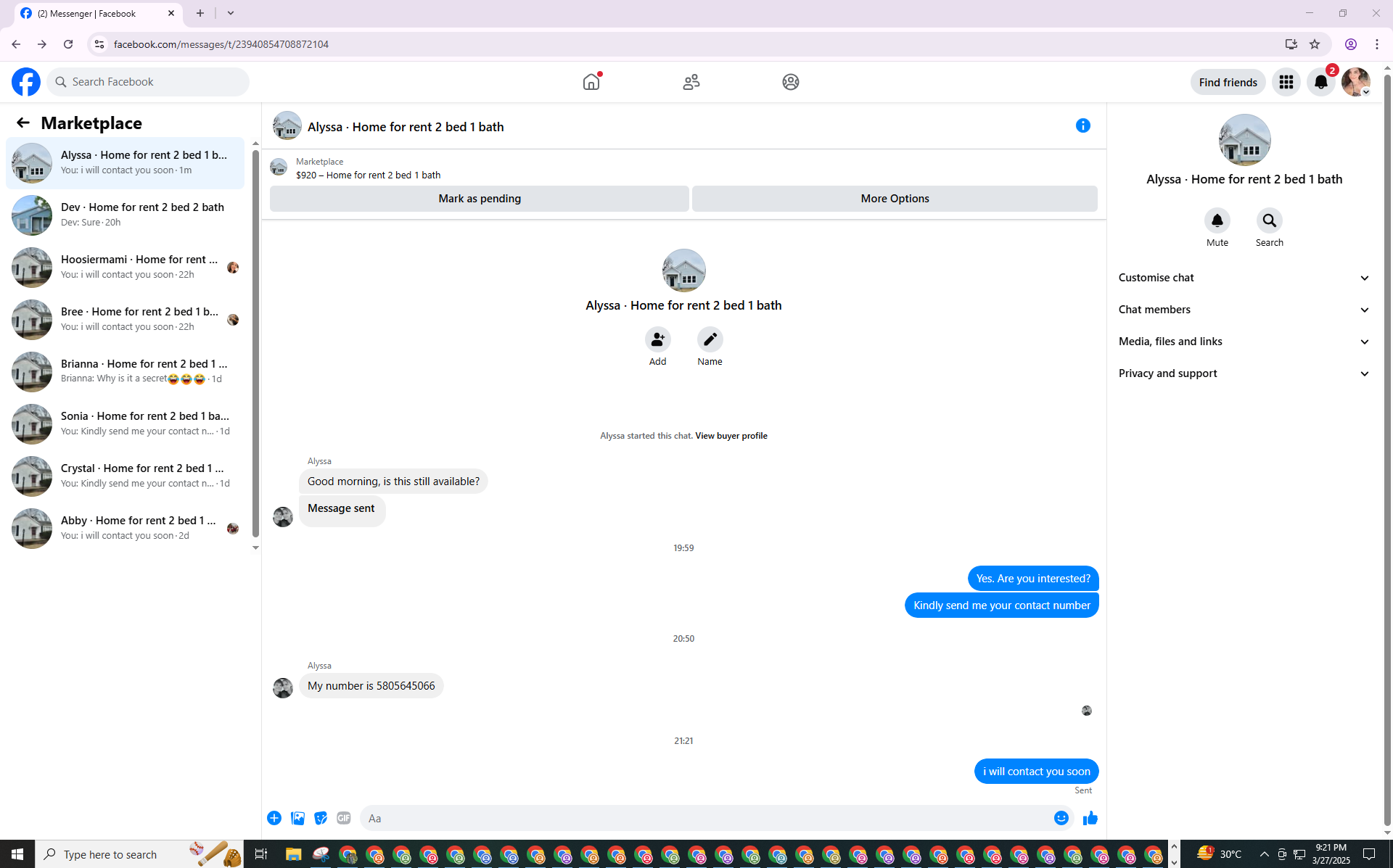
Task: Open Chrome's three-dot menu
Action: [1377, 44]
